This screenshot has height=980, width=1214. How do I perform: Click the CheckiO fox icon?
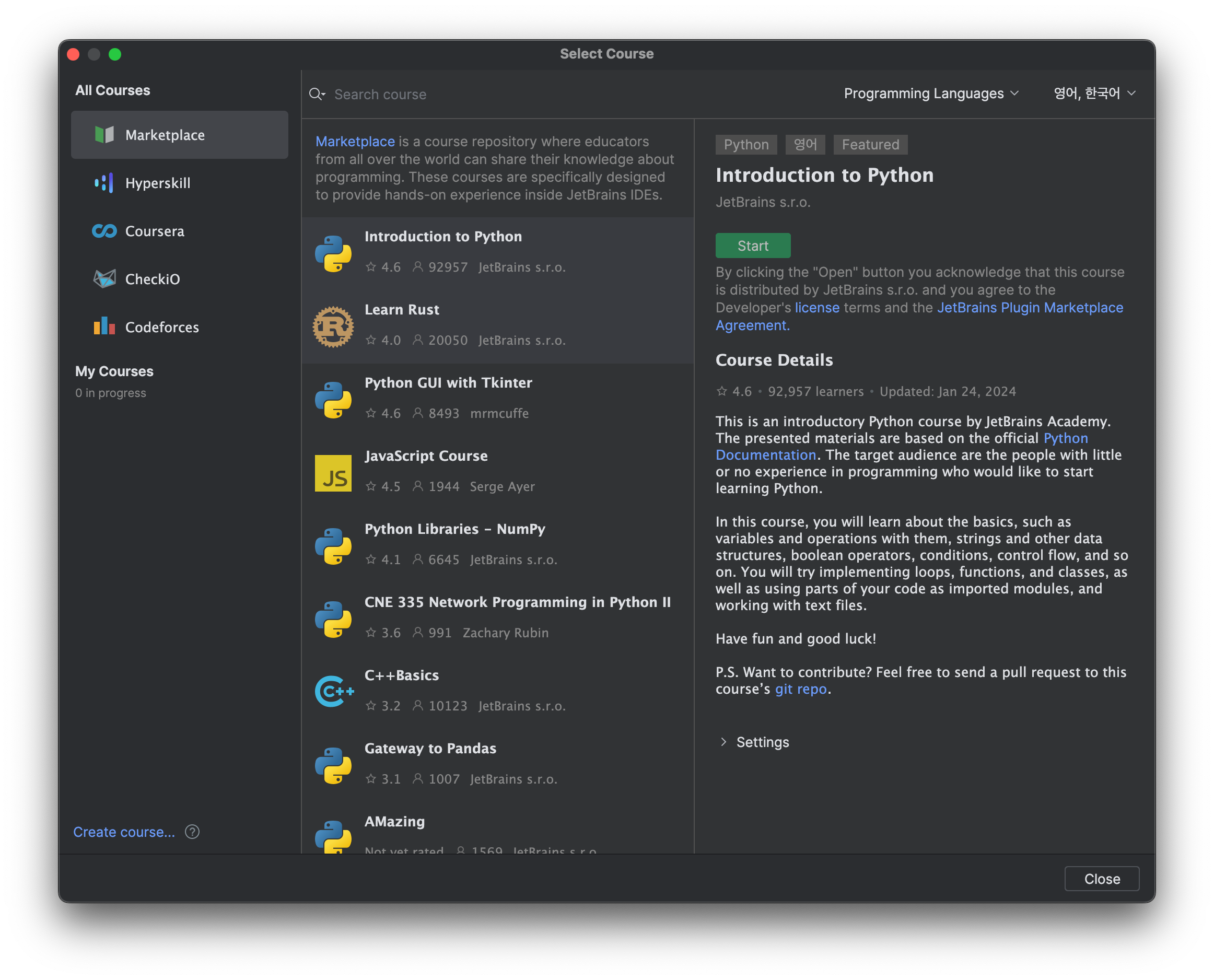(x=104, y=279)
